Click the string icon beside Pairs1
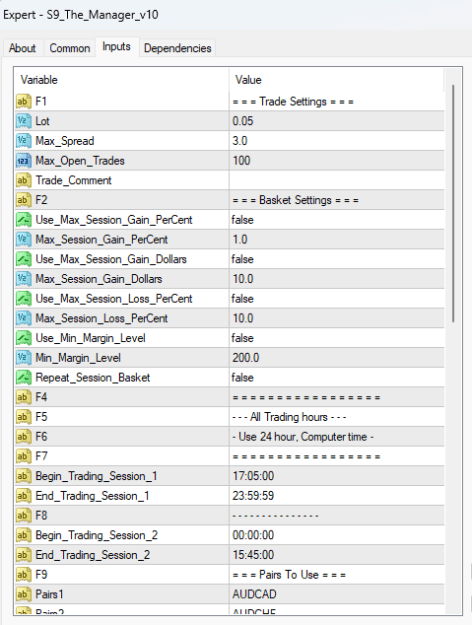 [x=24, y=594]
